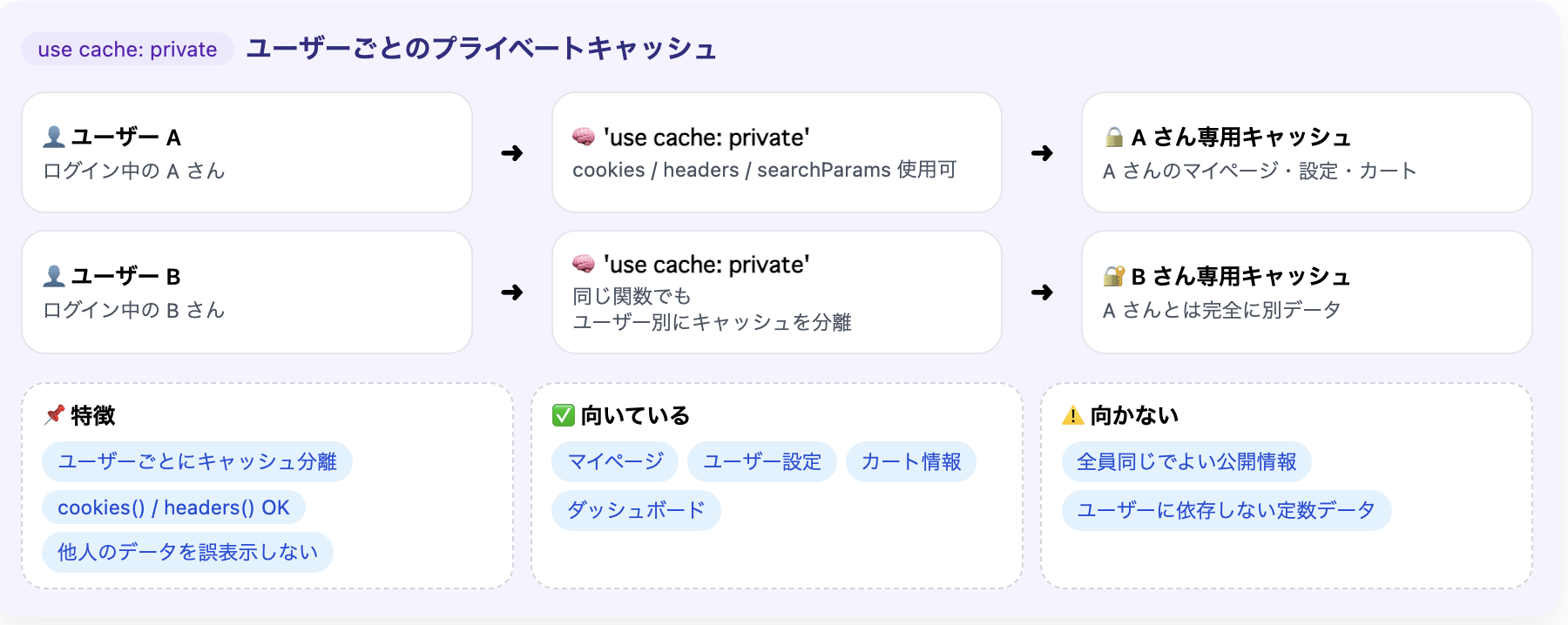Click the arrow pointing to B さん専用キャッシュ card

(x=1042, y=292)
